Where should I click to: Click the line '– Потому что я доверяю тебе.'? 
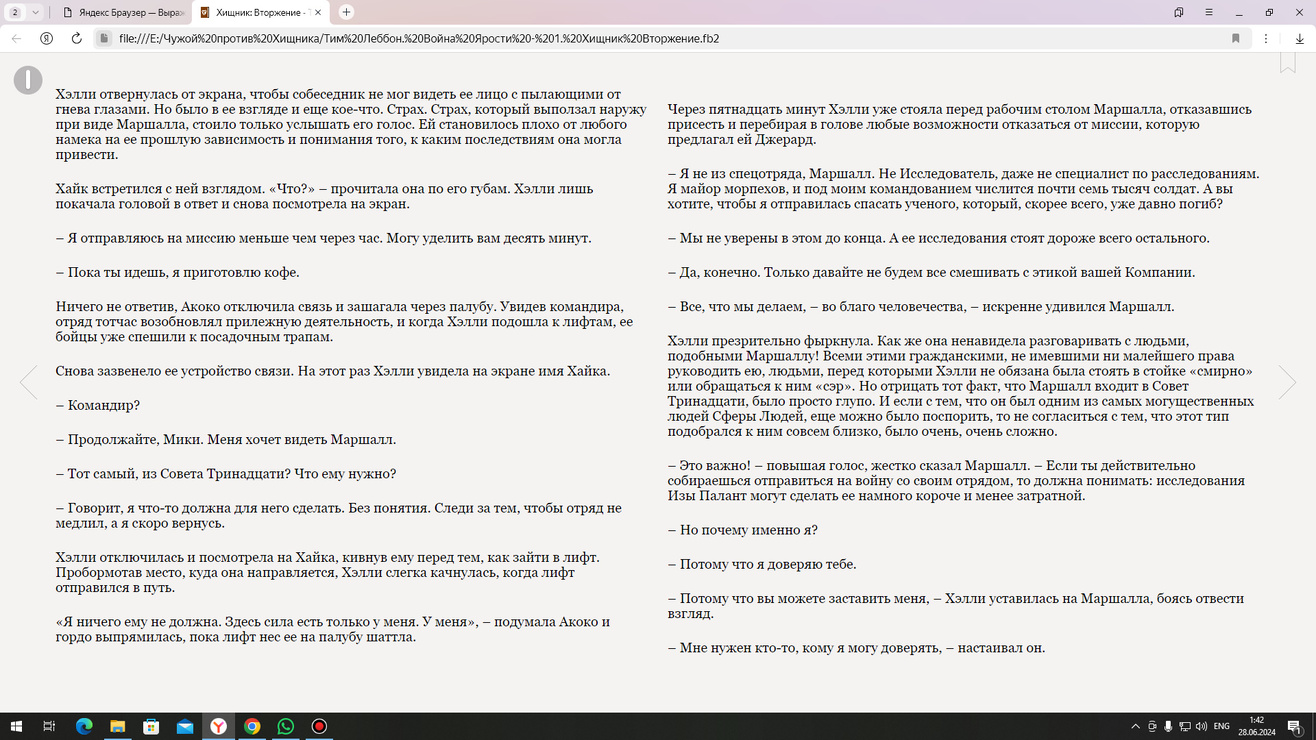coord(762,565)
